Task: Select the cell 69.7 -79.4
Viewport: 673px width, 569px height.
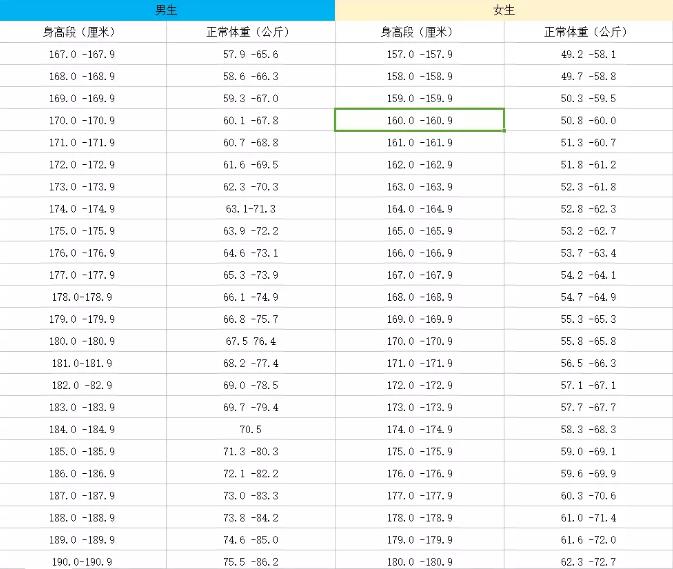Action: point(251,408)
